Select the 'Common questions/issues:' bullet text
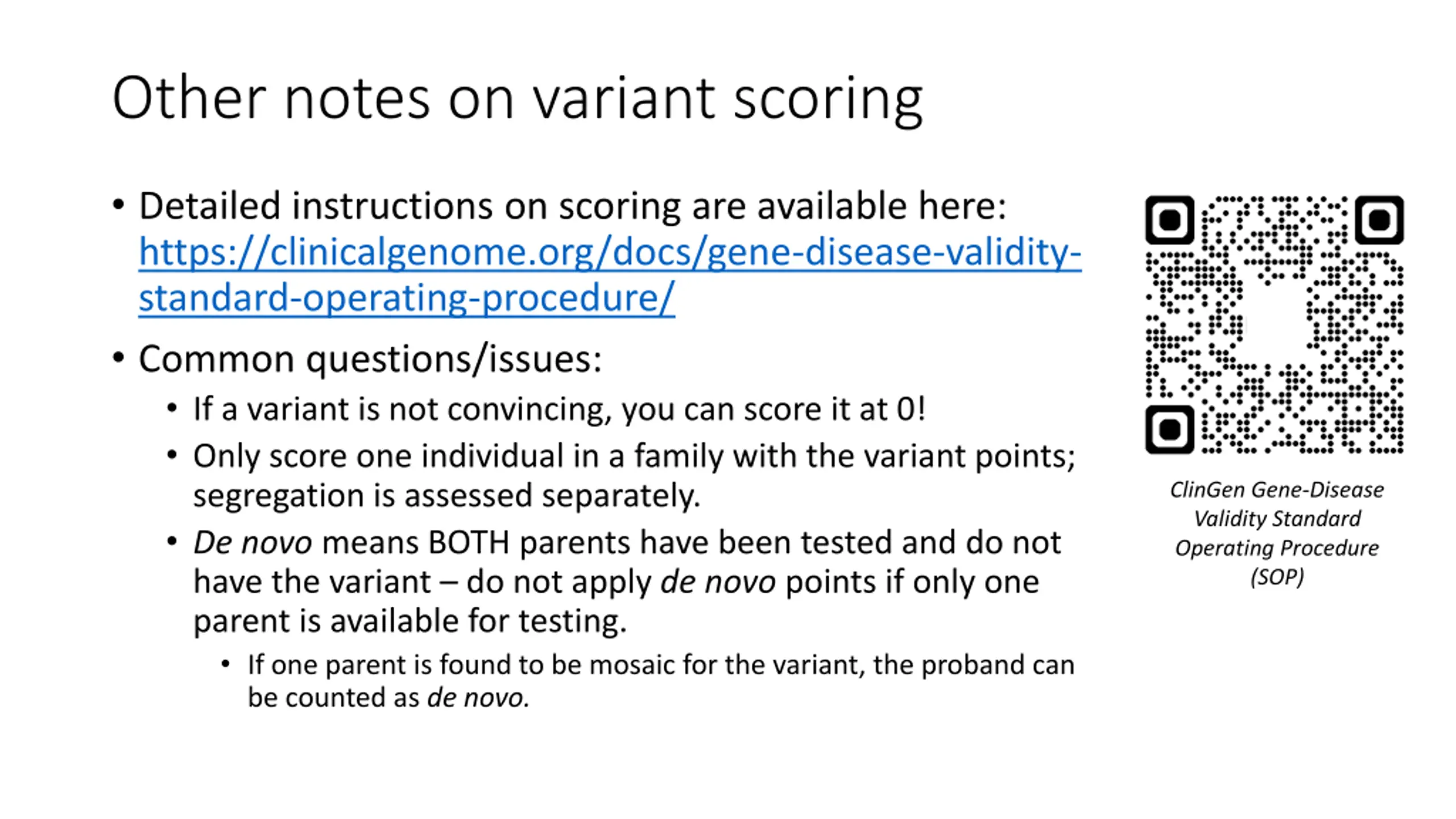1456x819 pixels. pyautogui.click(x=370, y=360)
